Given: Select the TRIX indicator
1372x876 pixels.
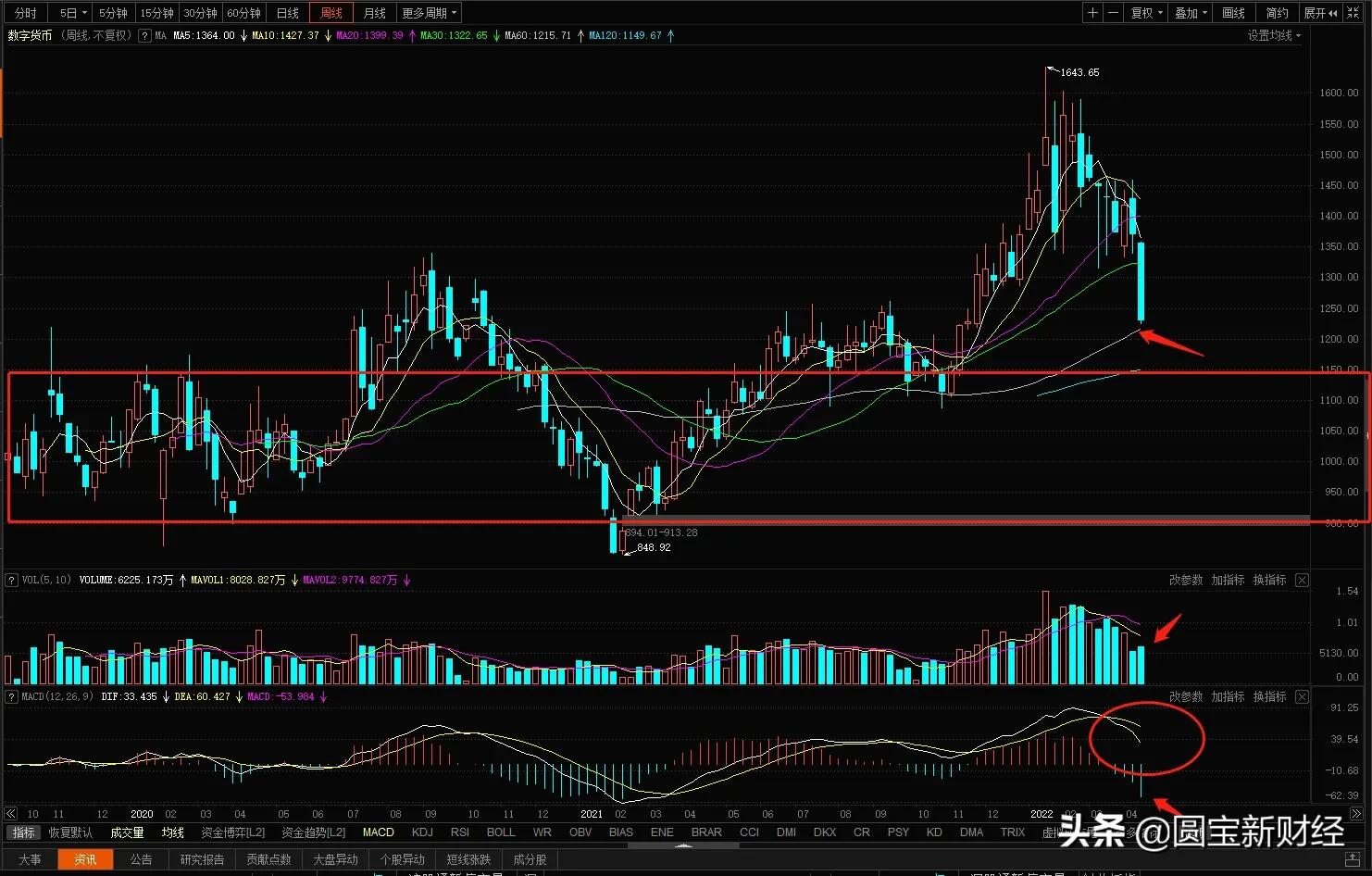Looking at the screenshot, I should 1013,832.
